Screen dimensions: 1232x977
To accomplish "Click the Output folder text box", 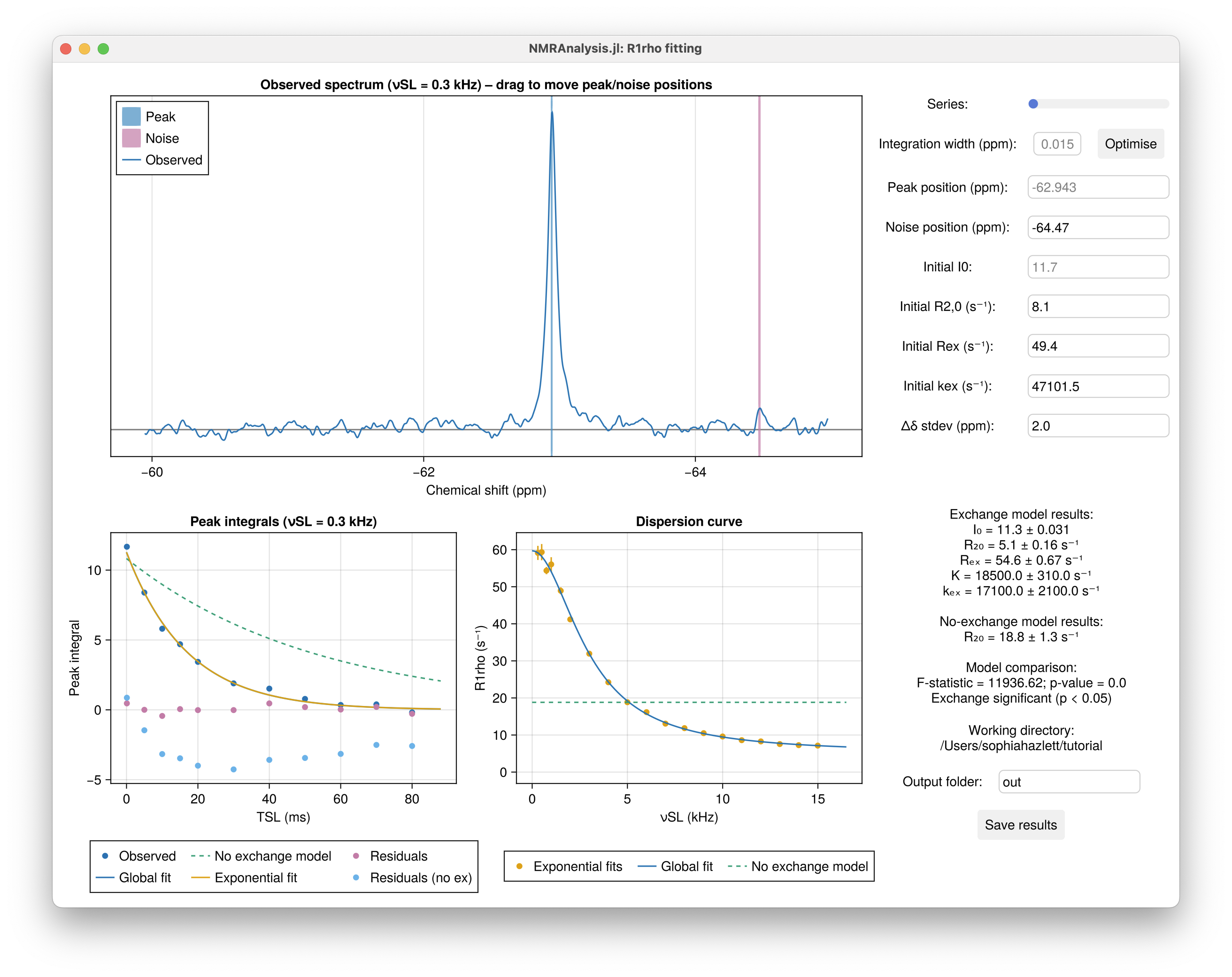I will (1069, 782).
